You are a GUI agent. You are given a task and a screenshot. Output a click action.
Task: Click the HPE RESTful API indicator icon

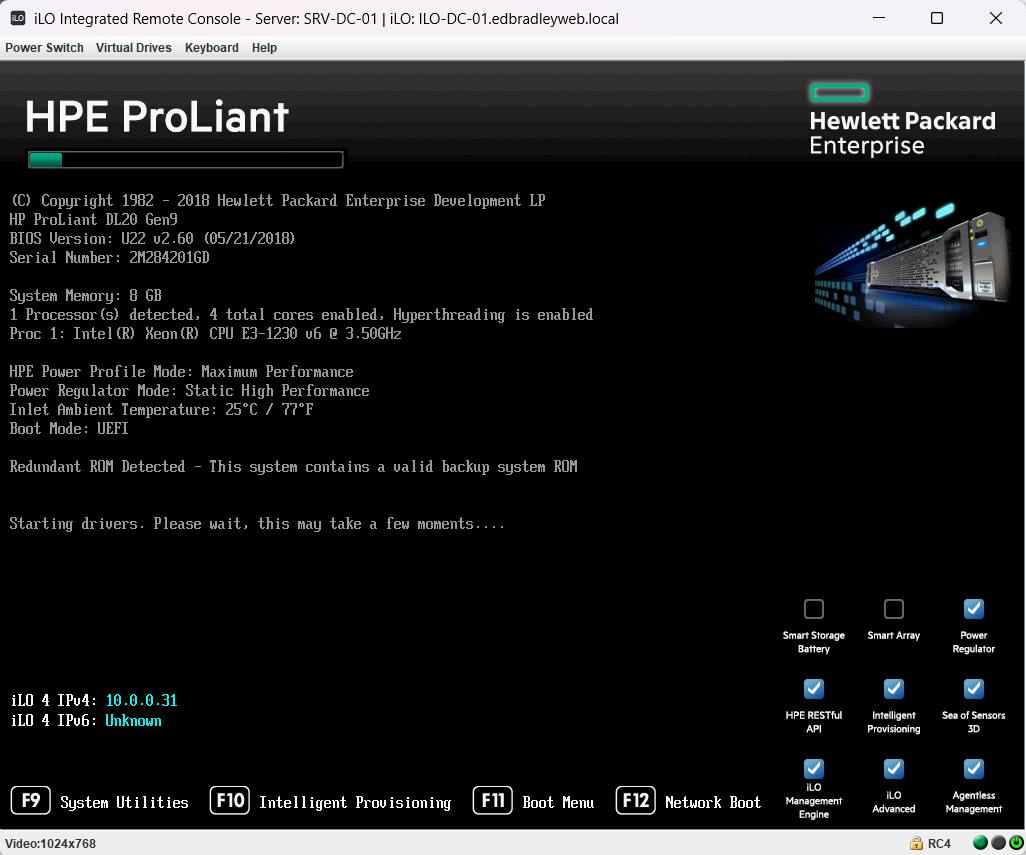click(x=813, y=688)
